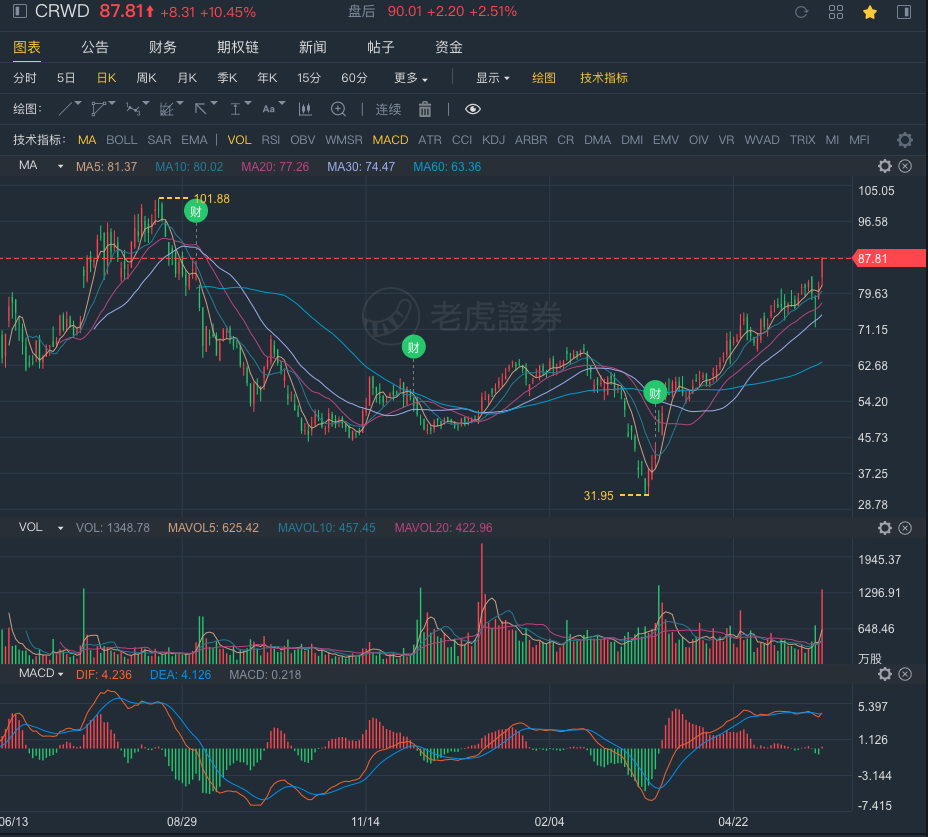928x837 pixels.
Task: Toggle drawing visibility with the eye icon
Action: click(473, 109)
